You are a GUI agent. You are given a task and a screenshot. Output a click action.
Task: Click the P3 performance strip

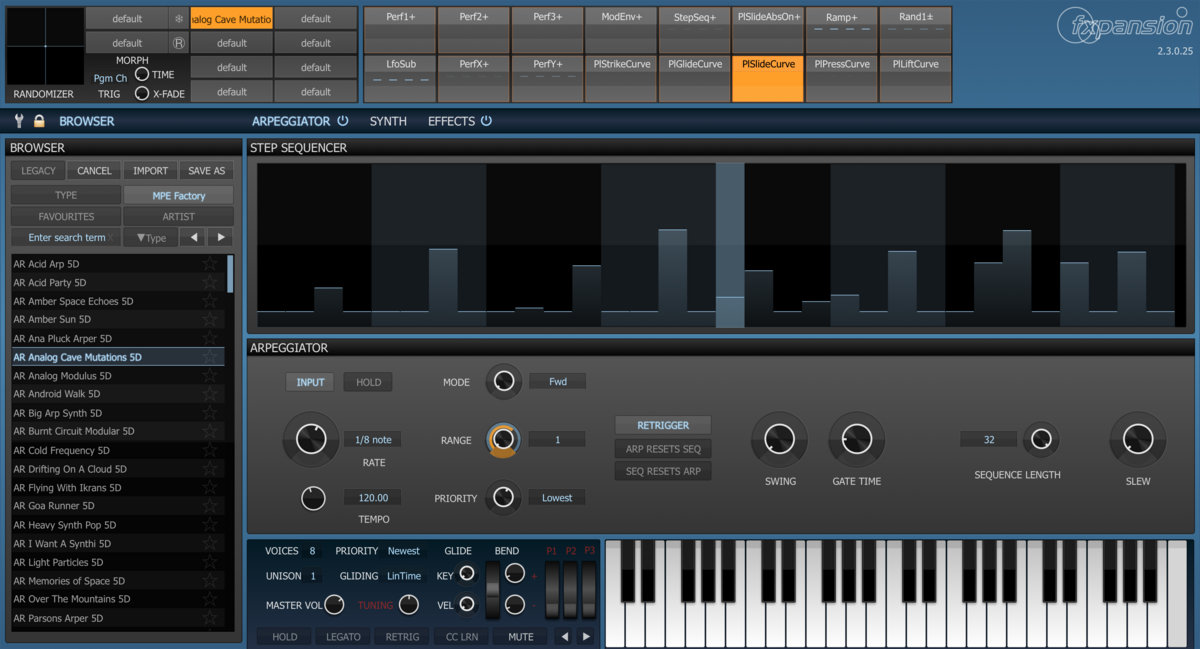(589, 590)
